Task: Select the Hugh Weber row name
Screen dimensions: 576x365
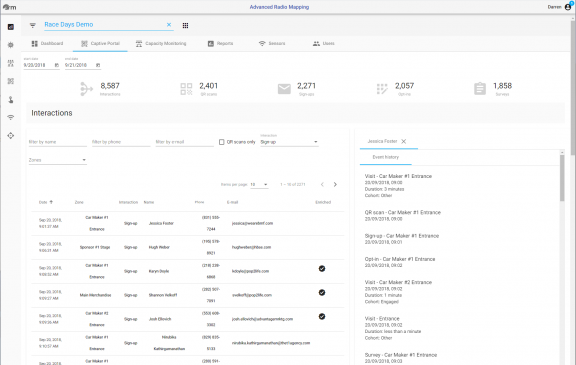Action: point(159,247)
